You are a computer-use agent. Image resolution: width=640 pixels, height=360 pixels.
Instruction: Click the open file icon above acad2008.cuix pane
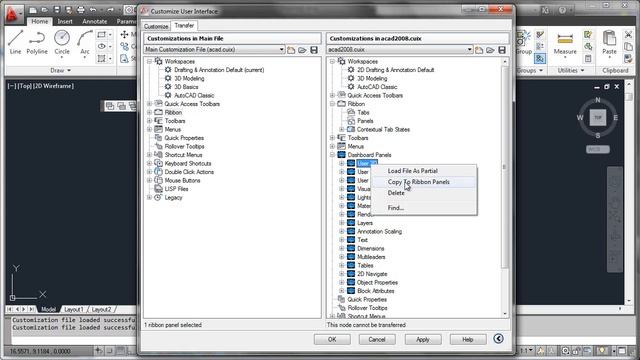[x=491, y=50]
